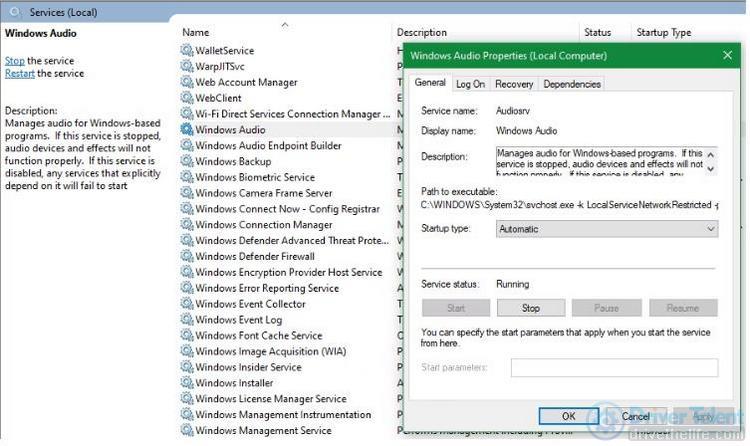Click the gear icon beside Windows Event Log
The width and height of the screenshot is (750, 446).
(x=187, y=319)
